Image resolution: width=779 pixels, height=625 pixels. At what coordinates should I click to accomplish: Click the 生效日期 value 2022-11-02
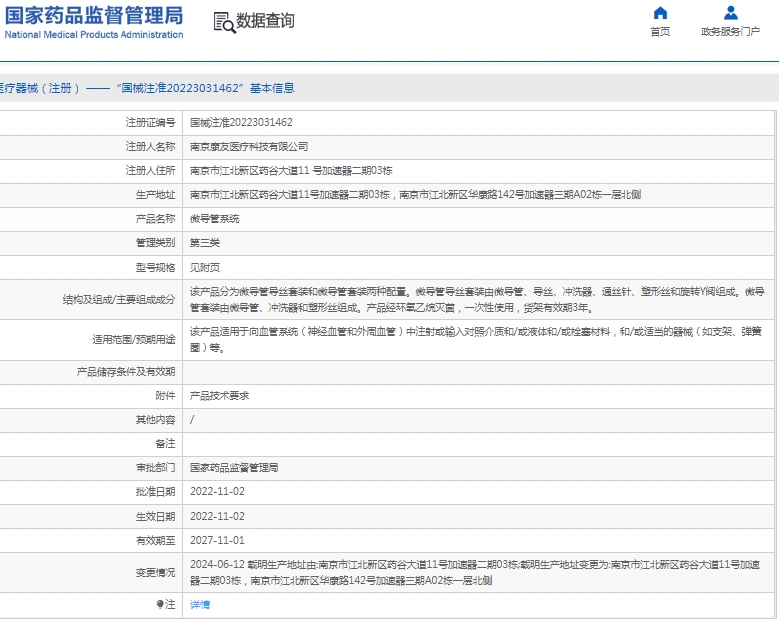(x=217, y=516)
